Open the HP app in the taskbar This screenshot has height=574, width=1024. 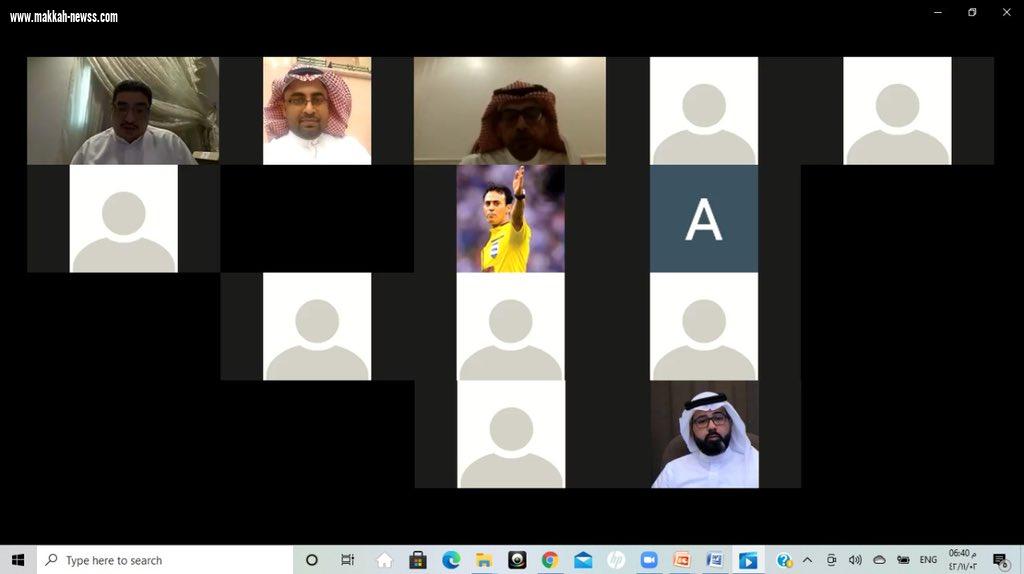(x=616, y=560)
